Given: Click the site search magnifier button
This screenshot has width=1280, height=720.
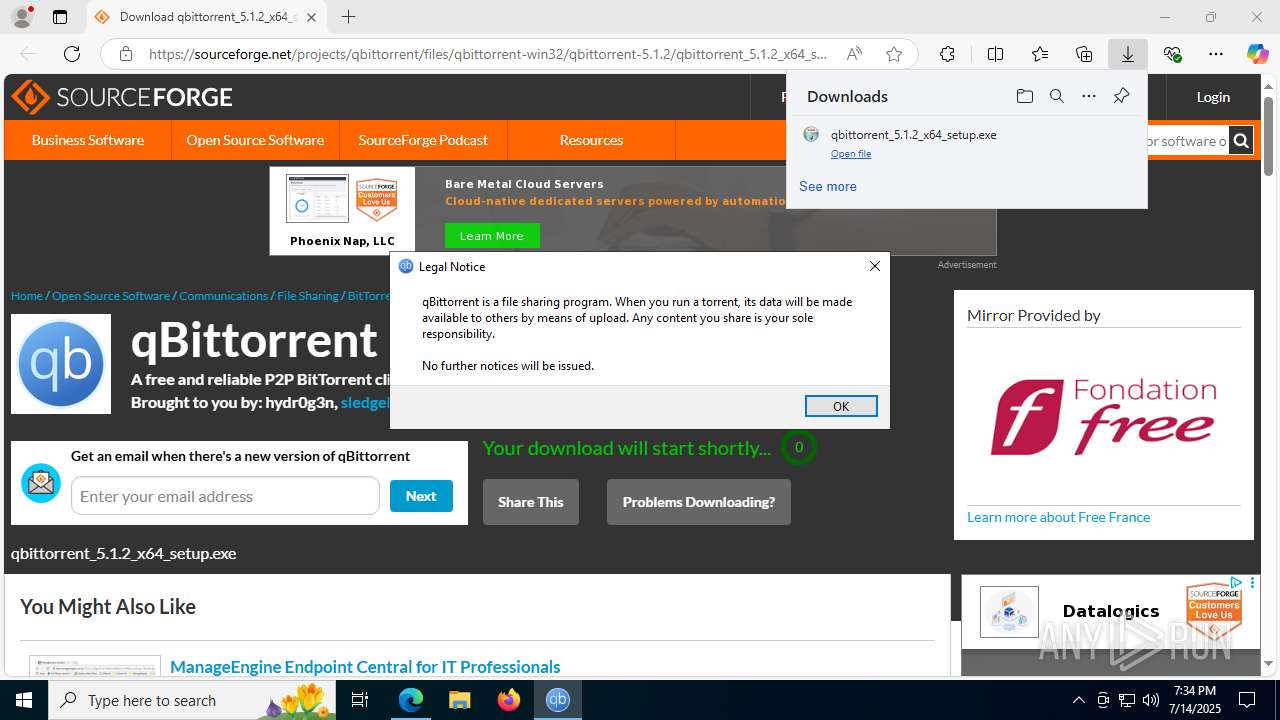Looking at the screenshot, I should click(x=1241, y=141).
